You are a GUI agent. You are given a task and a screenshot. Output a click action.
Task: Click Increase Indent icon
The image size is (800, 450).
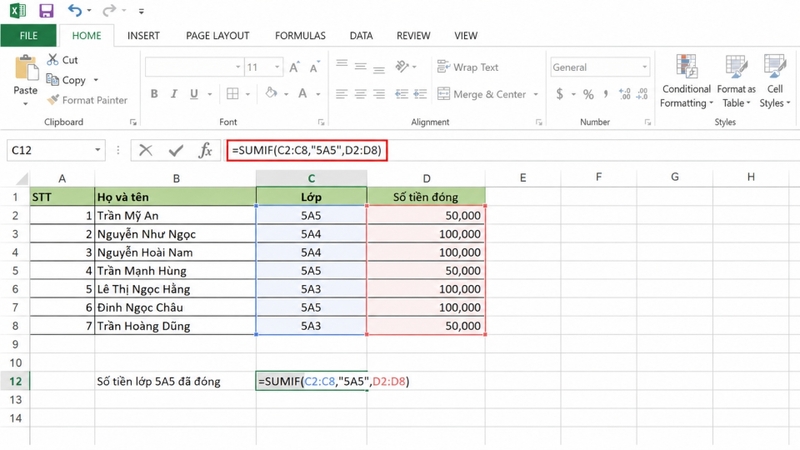[420, 94]
